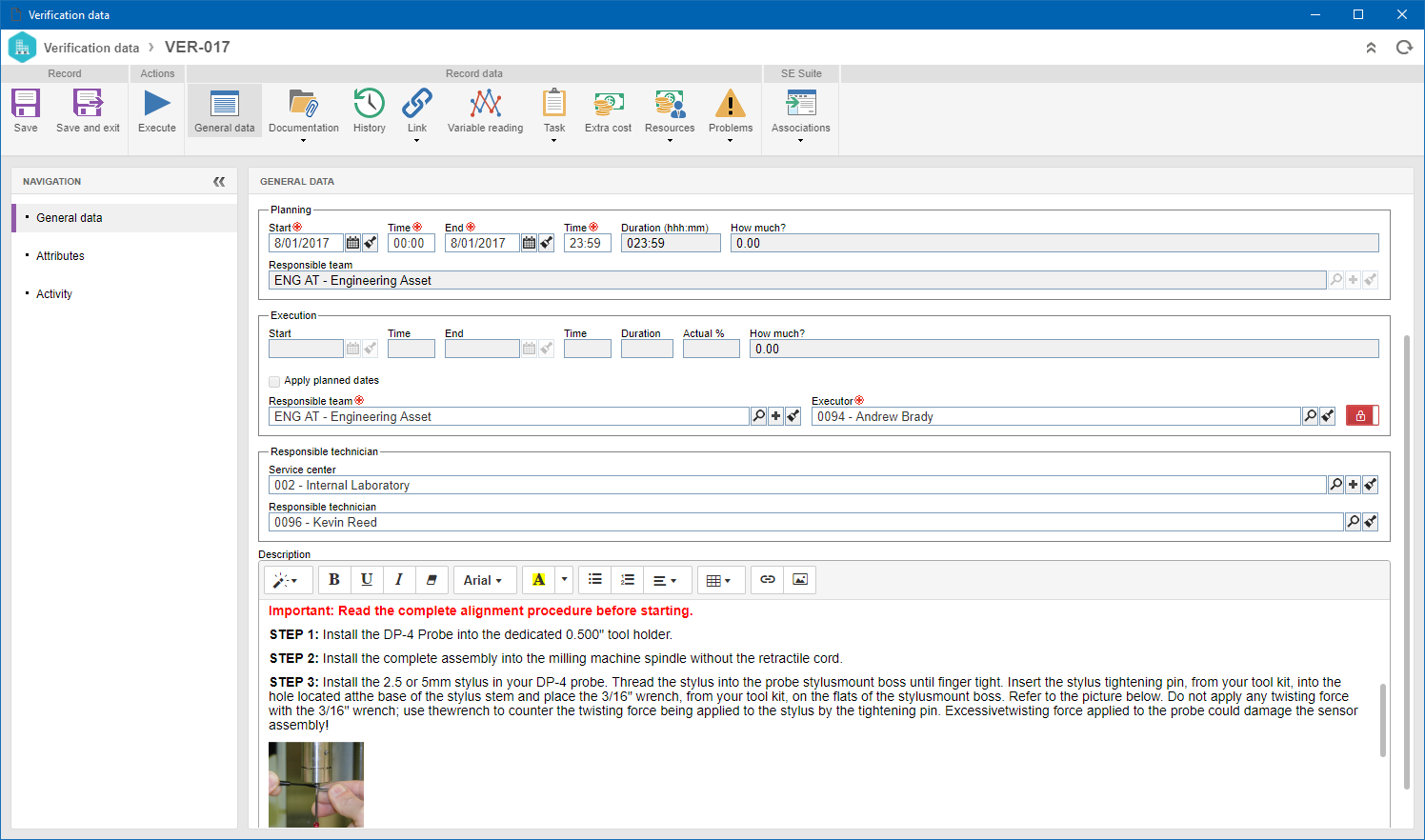
Task: Toggle bold formatting in the Description editor
Action: [334, 580]
